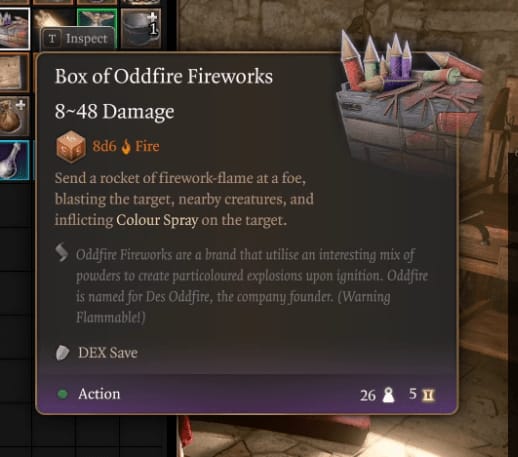Click the gold value icon next to 5
The width and height of the screenshot is (518, 457).
[429, 395]
